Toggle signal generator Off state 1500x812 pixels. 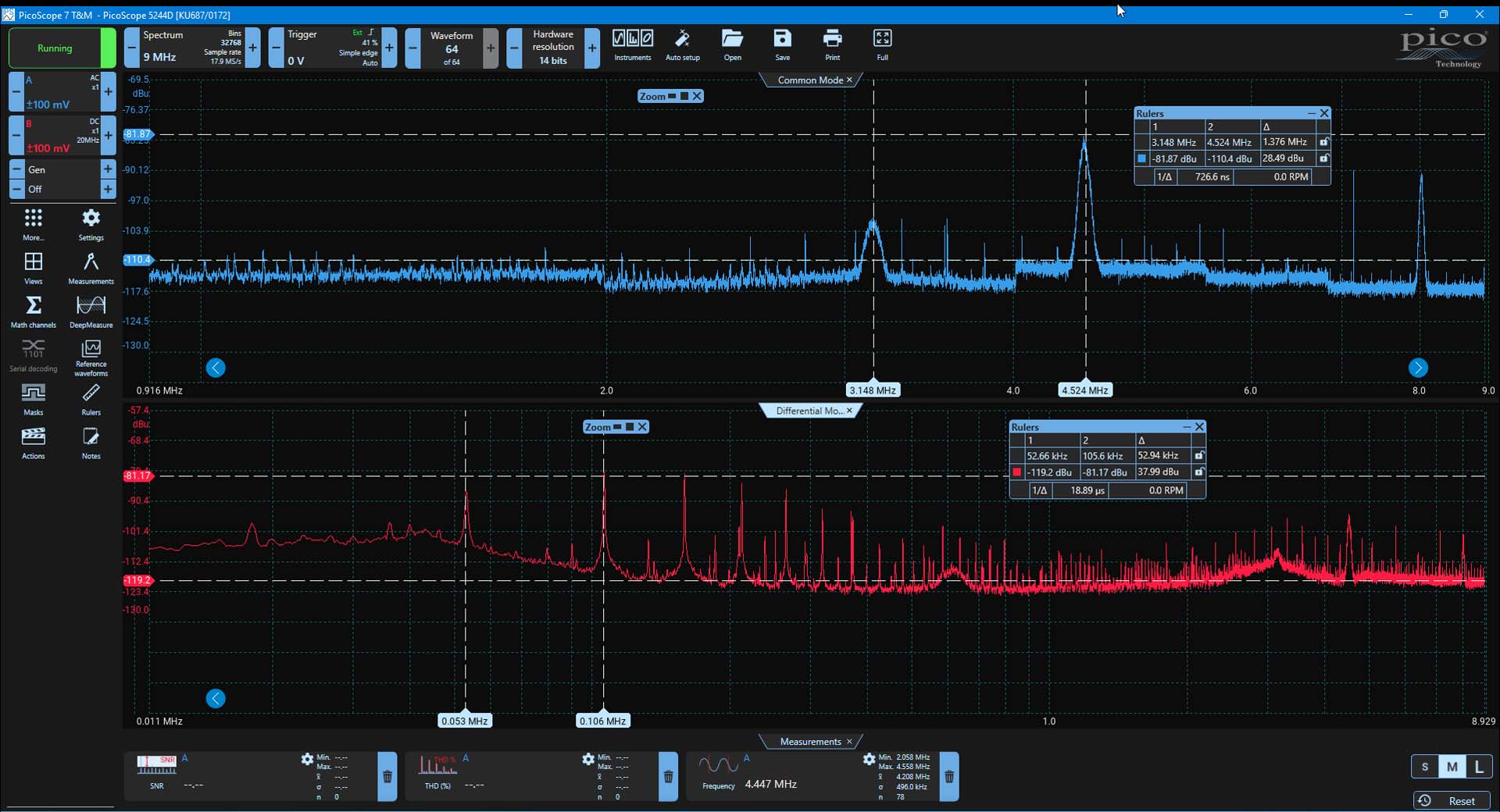pos(62,189)
